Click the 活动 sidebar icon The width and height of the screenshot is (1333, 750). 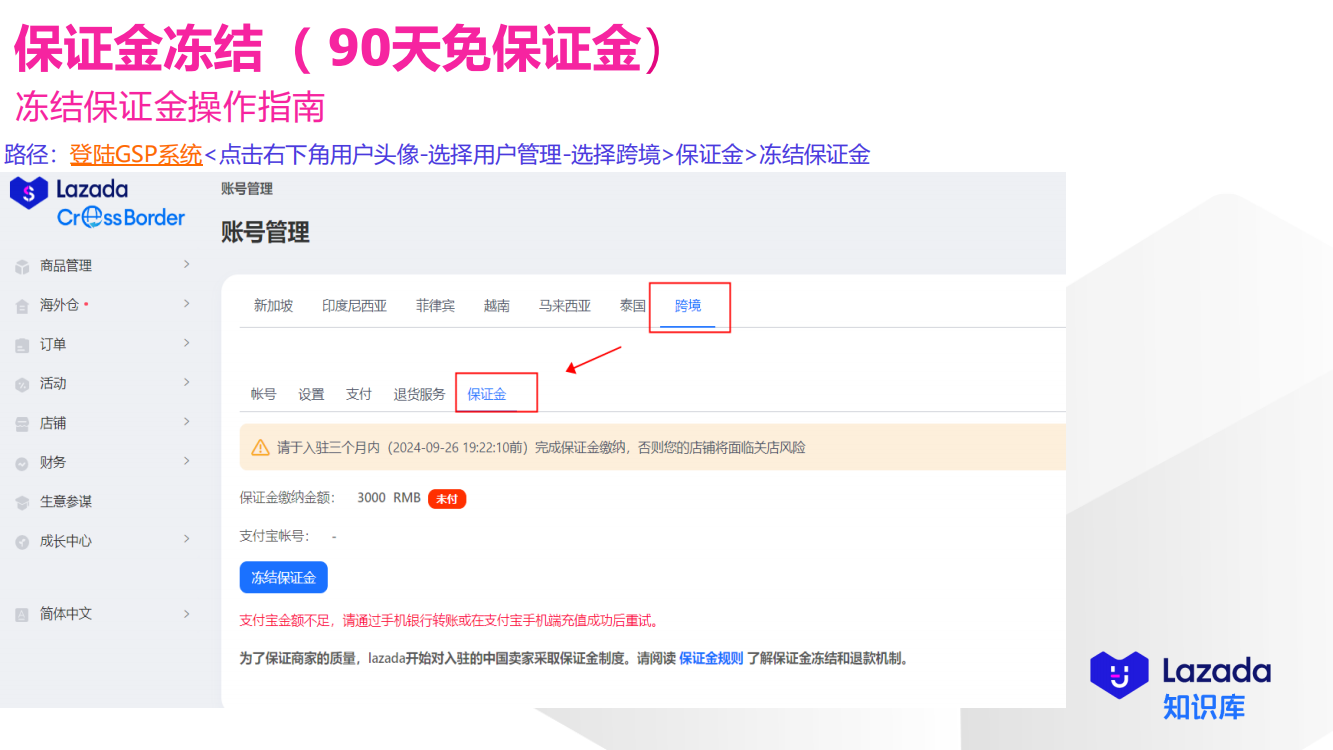click(x=22, y=384)
